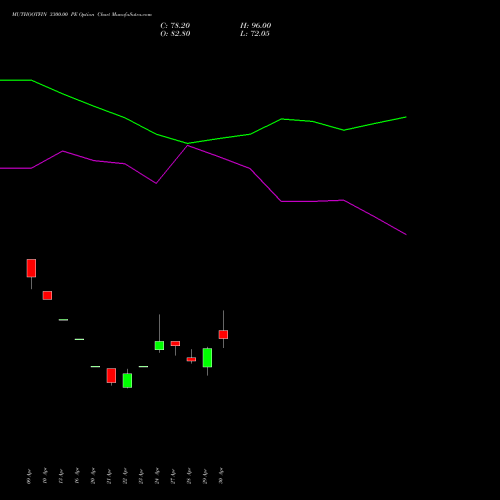Select the red candle for 09 Apr
Image resolution: width=500 pixels, height=500 pixels.
(x=31, y=268)
